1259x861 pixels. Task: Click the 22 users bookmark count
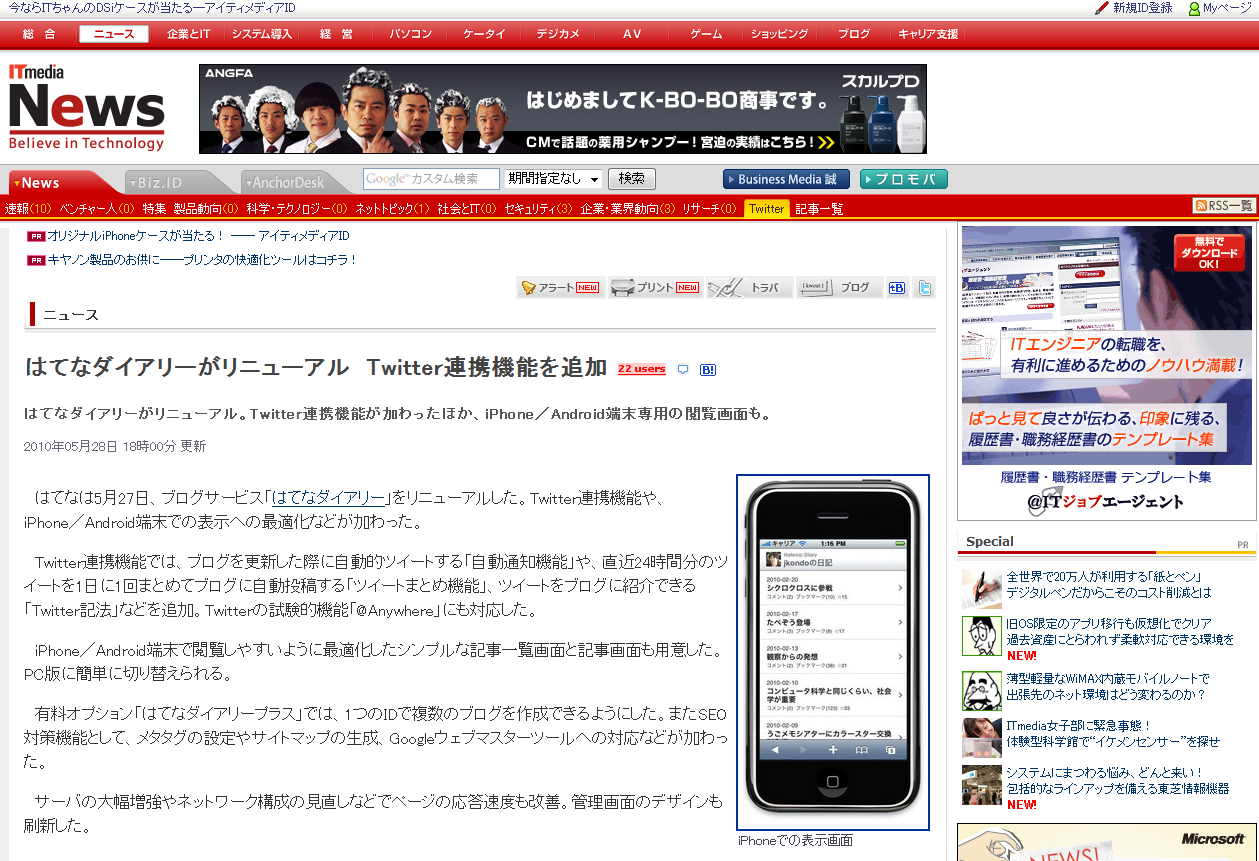642,369
